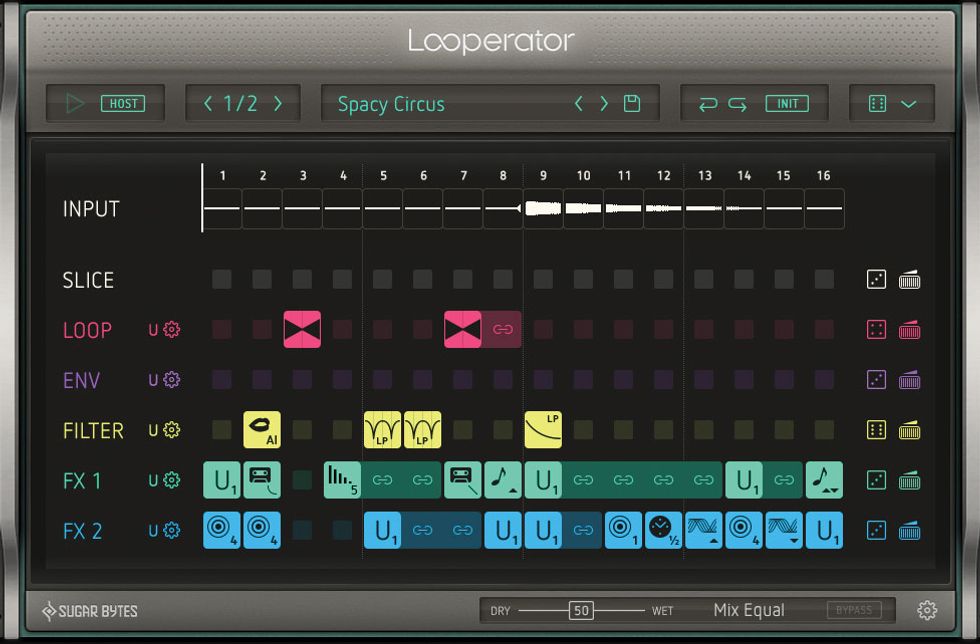
Task: Select FX 2 vinyl effect on step 1
Action: pos(222,531)
